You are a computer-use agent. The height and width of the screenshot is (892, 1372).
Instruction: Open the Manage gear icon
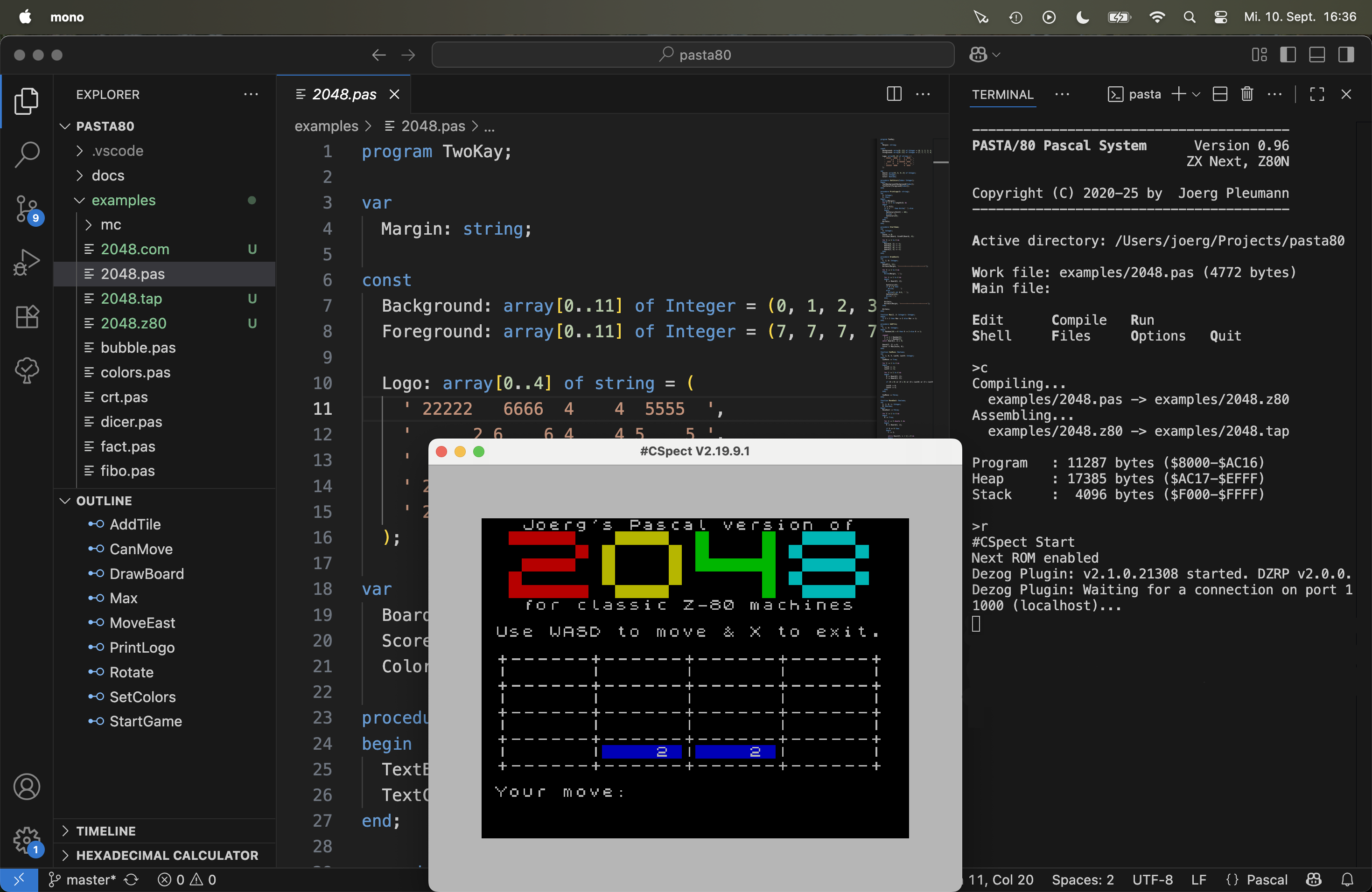(x=27, y=841)
